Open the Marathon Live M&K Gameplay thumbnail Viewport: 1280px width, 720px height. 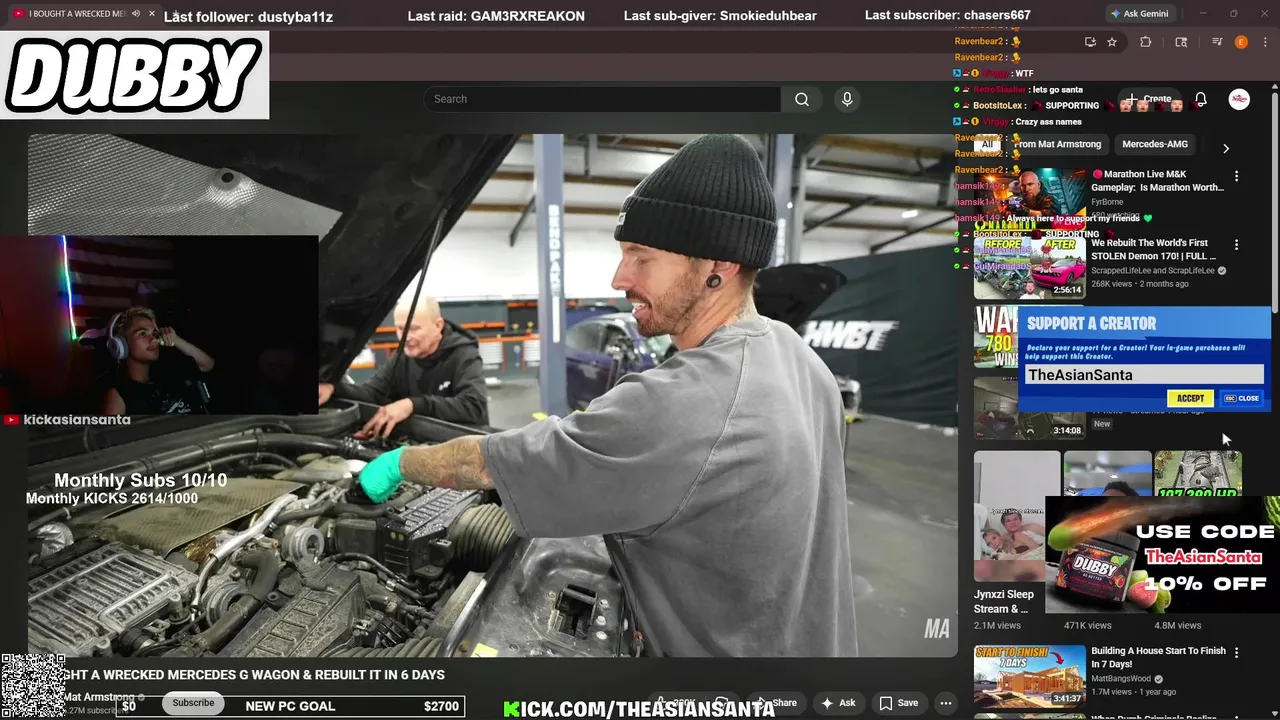[1030, 199]
